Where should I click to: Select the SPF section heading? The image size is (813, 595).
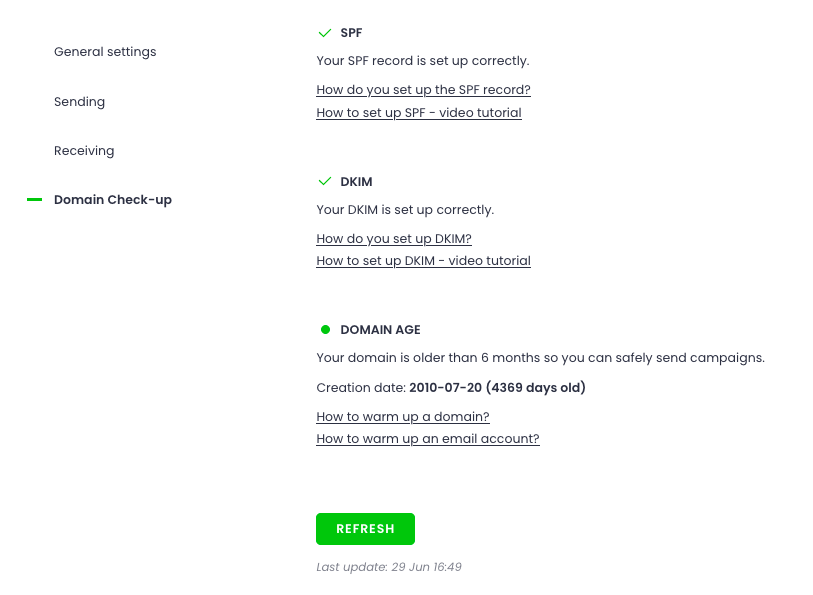pos(351,32)
